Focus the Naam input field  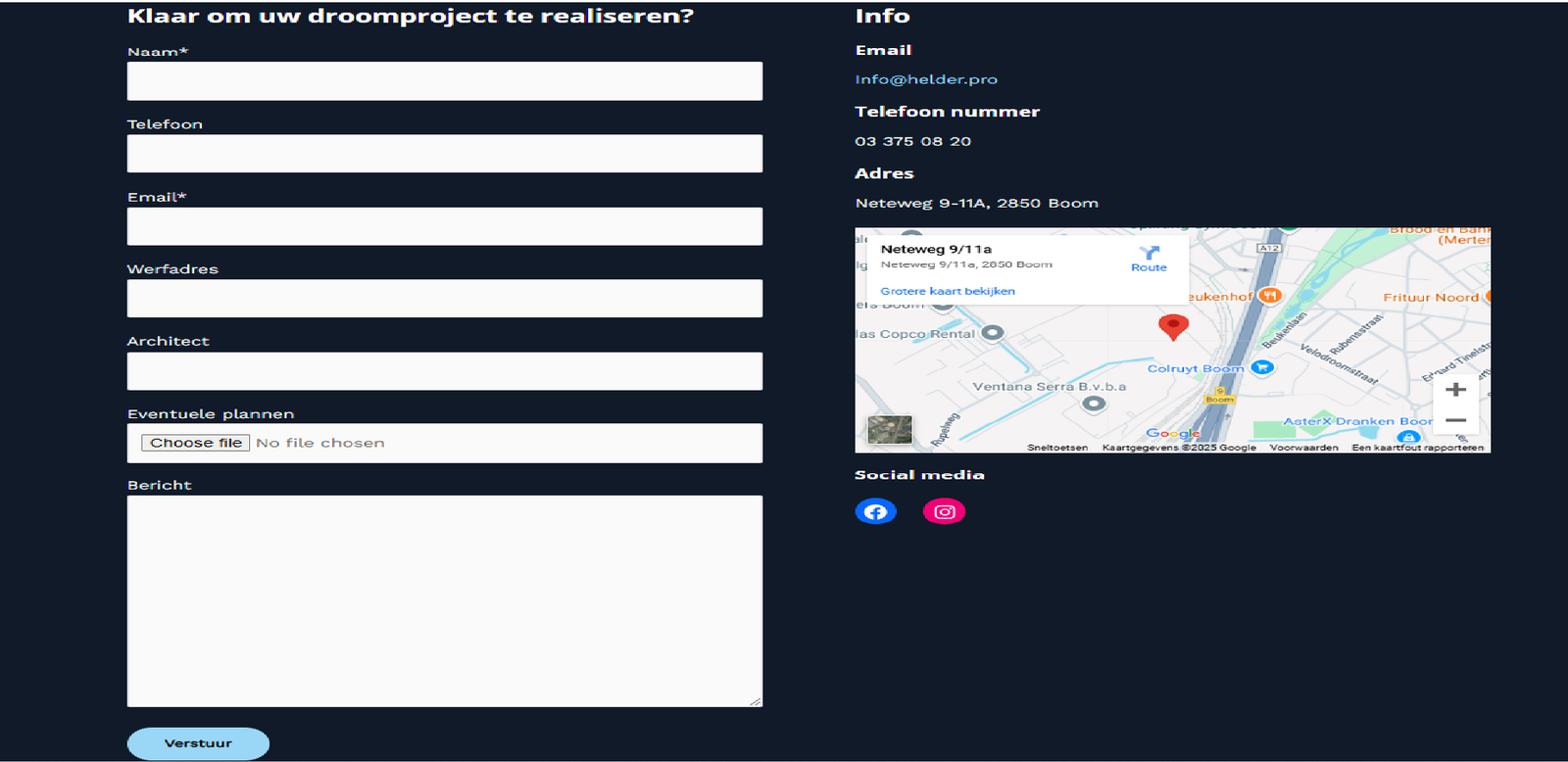pyautogui.click(x=444, y=81)
